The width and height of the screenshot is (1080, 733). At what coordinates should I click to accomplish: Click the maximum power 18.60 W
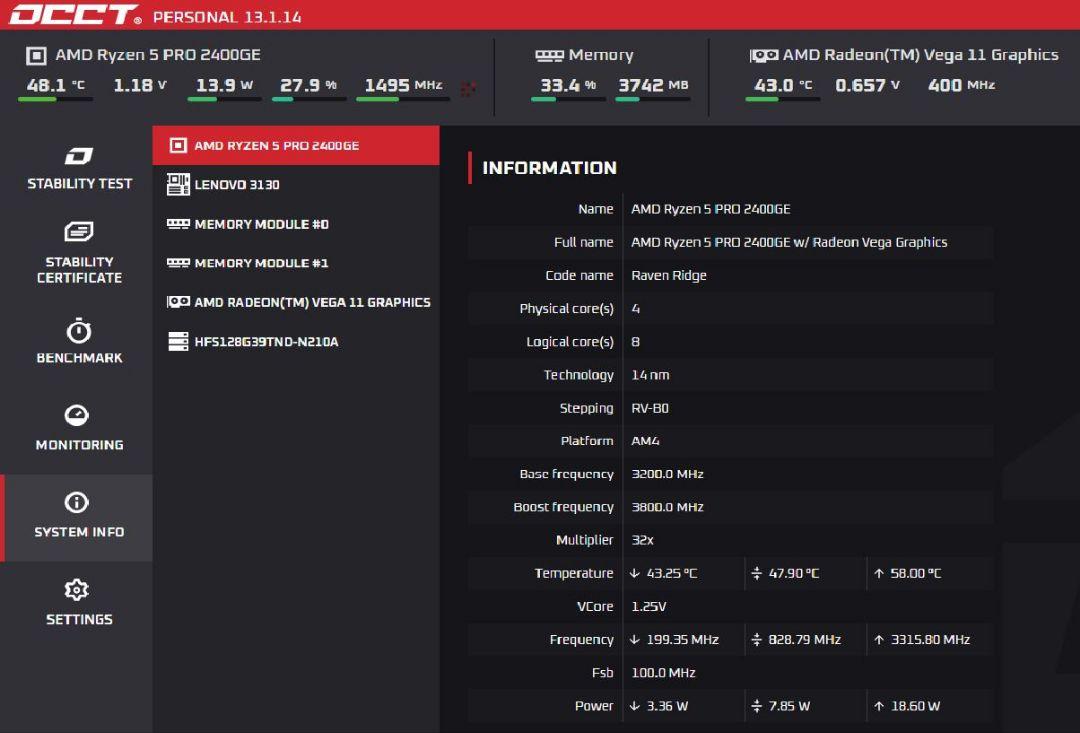(x=915, y=705)
